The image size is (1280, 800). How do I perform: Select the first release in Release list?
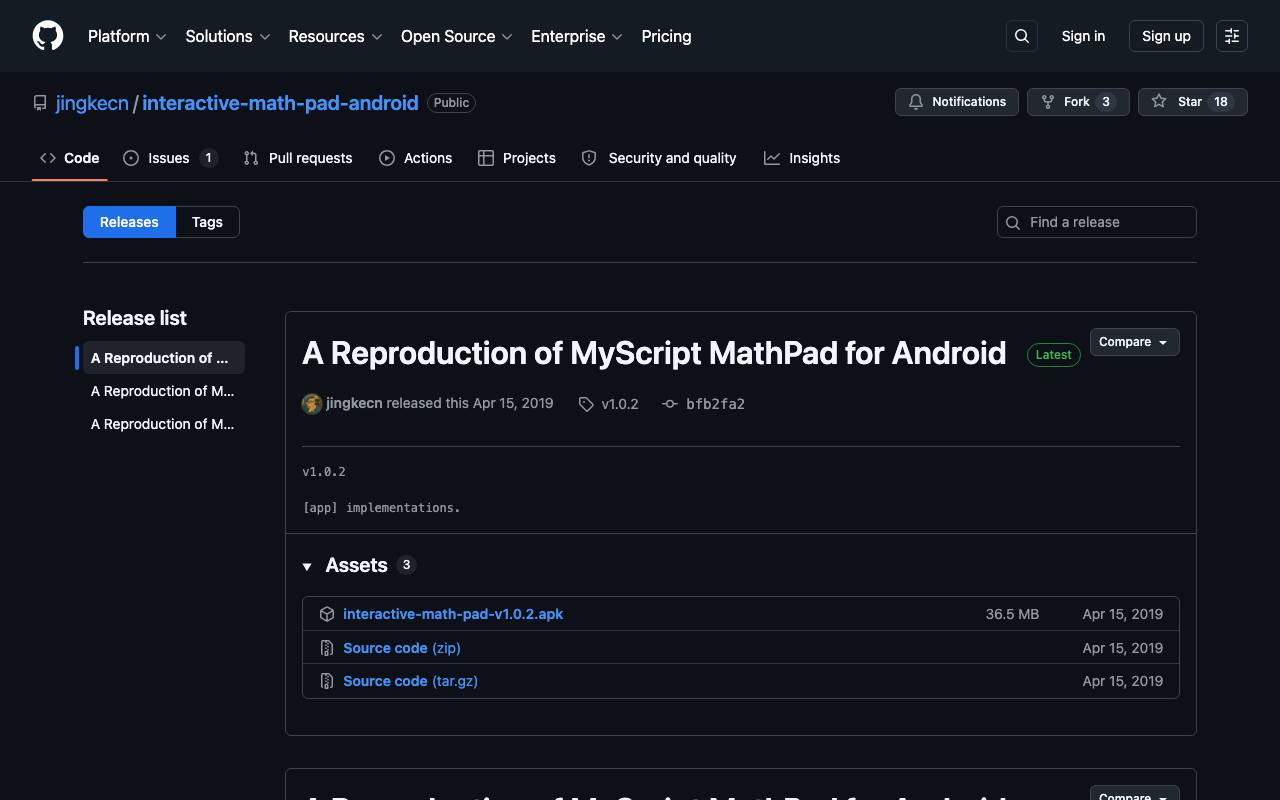164,358
